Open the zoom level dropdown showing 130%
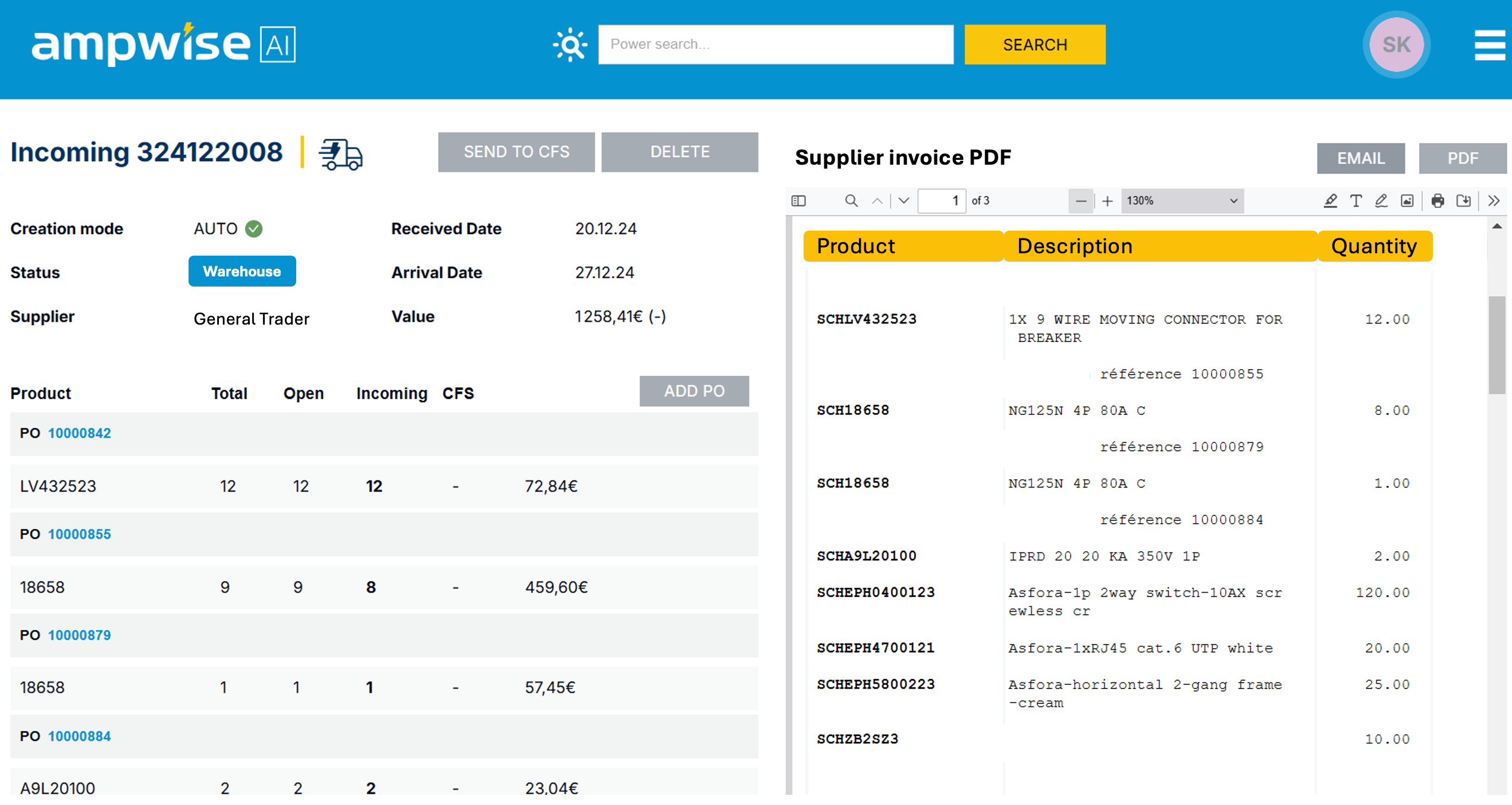Viewport: 1512px width, 805px height. pos(1182,200)
